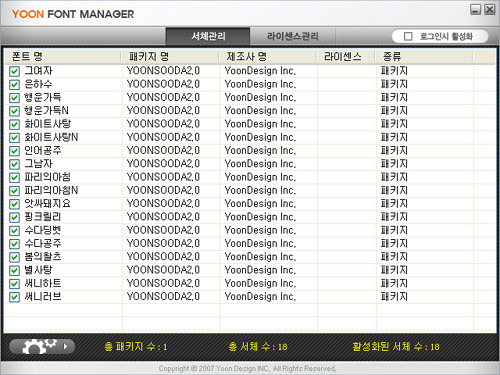Select the 봄의왈츠 font name
The image size is (500, 375).
click(43, 257)
